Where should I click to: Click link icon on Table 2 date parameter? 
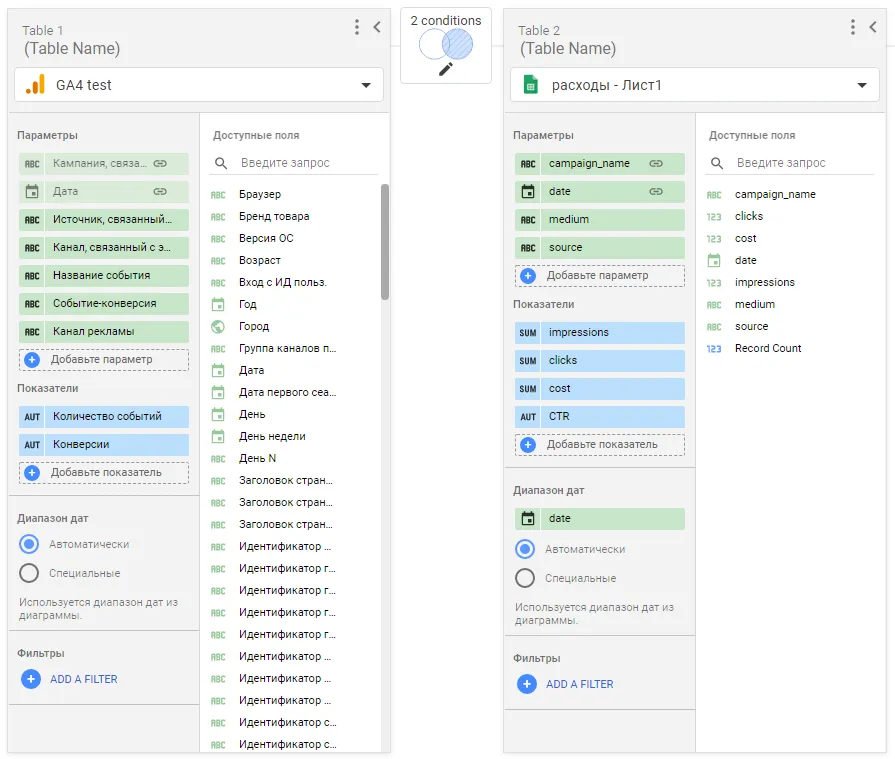click(656, 192)
